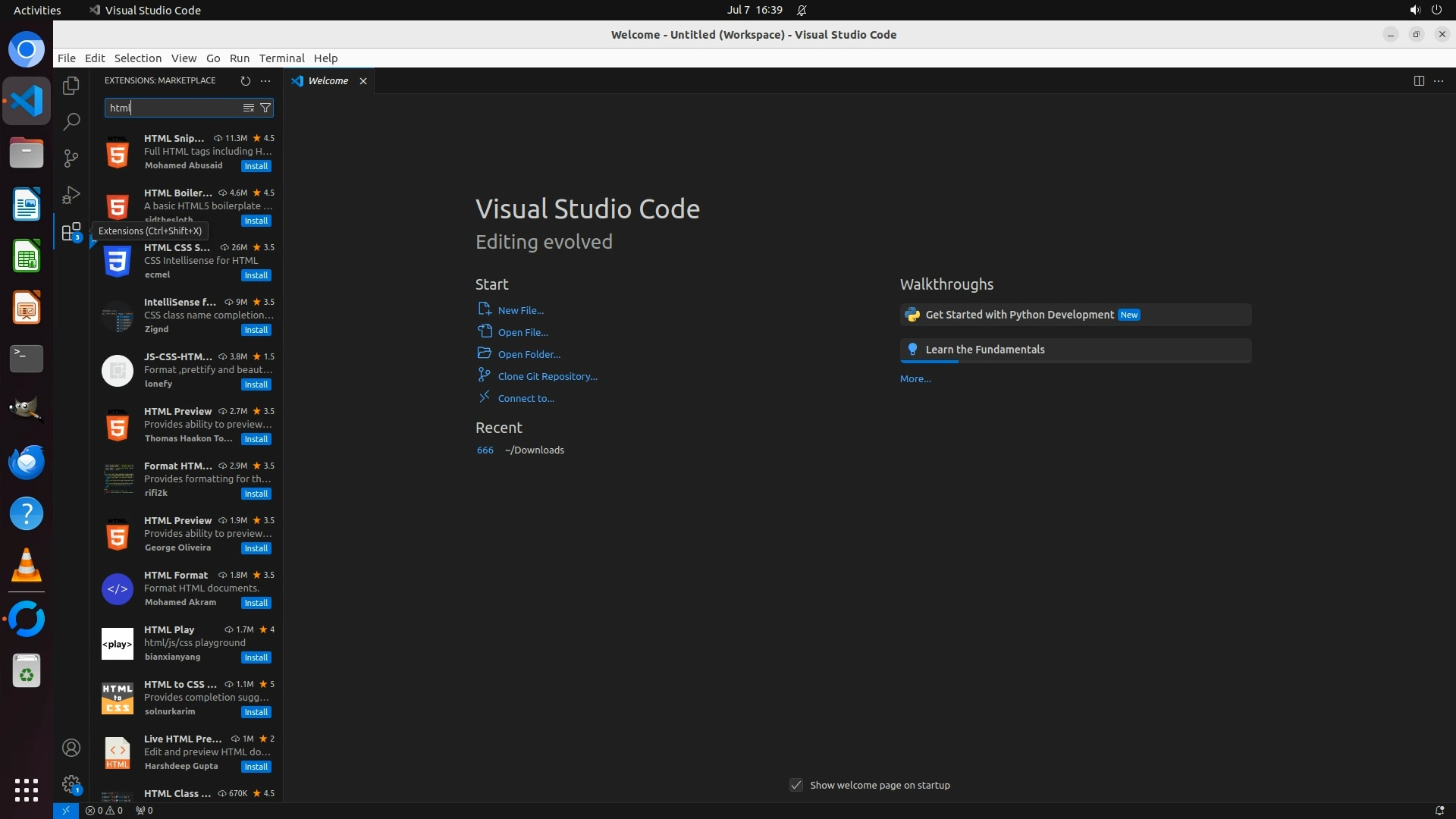Open Extensions panel more actions menu
This screenshot has height=819, width=1456.
click(x=265, y=80)
